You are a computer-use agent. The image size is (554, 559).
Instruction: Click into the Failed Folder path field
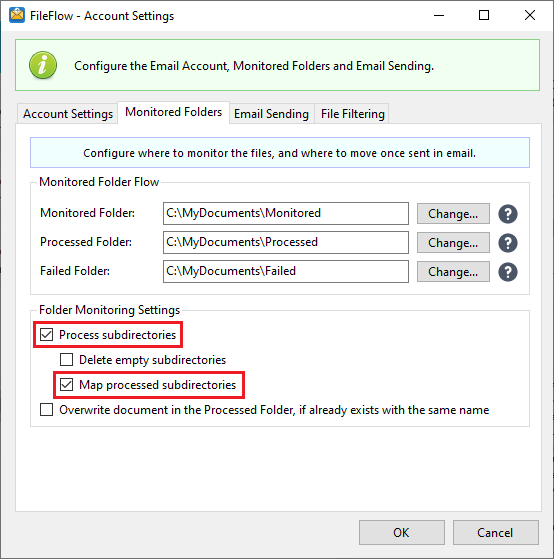click(x=286, y=271)
